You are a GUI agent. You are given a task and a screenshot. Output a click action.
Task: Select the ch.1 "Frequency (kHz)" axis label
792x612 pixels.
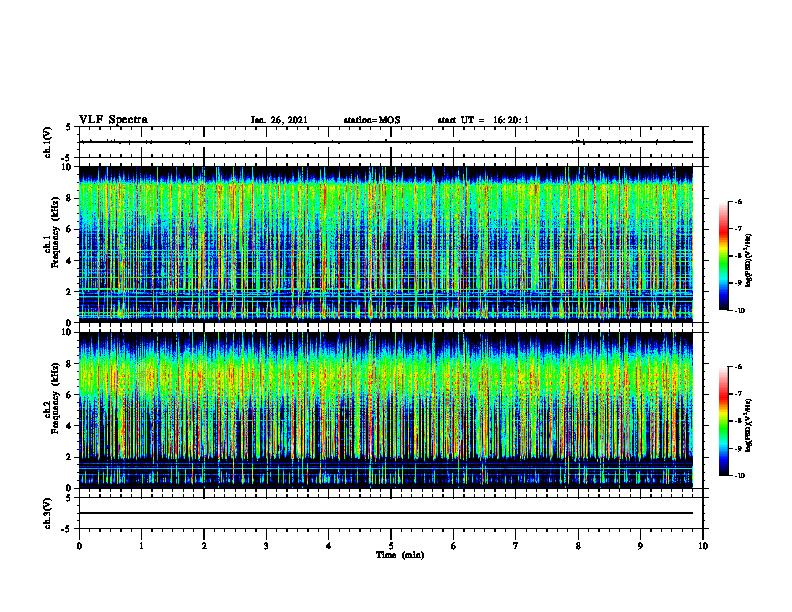point(55,233)
